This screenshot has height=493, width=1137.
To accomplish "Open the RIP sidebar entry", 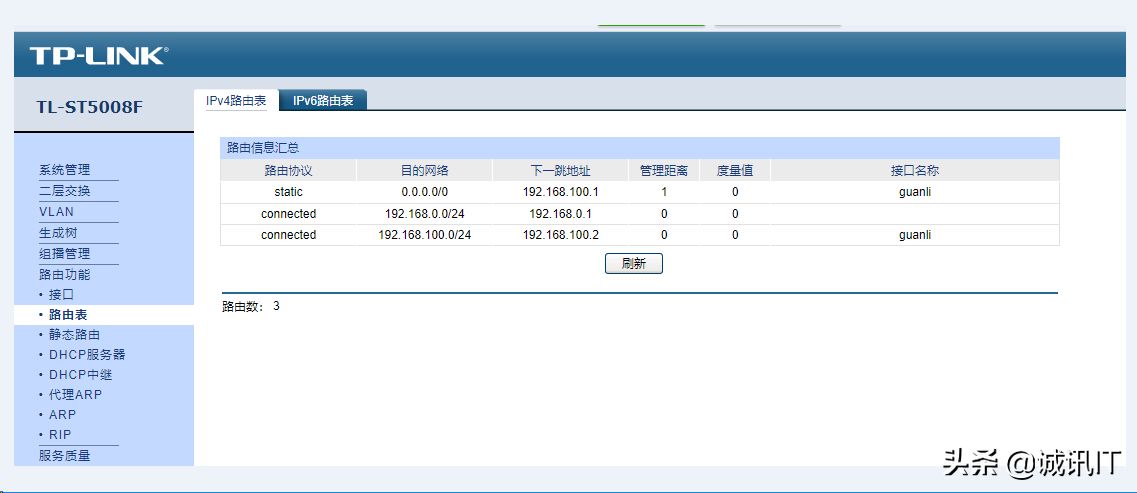I will [x=60, y=435].
